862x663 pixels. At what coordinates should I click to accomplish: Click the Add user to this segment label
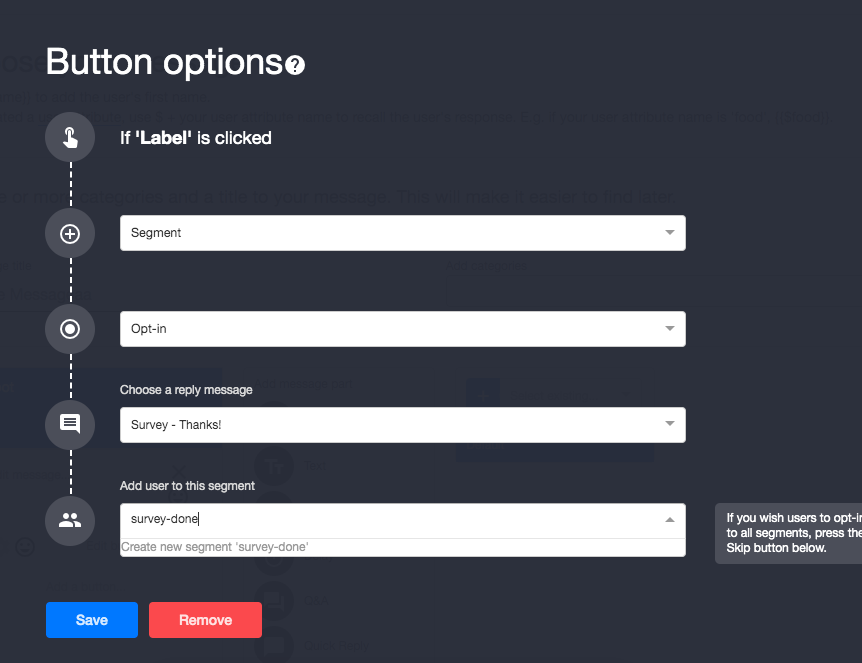coord(187,486)
